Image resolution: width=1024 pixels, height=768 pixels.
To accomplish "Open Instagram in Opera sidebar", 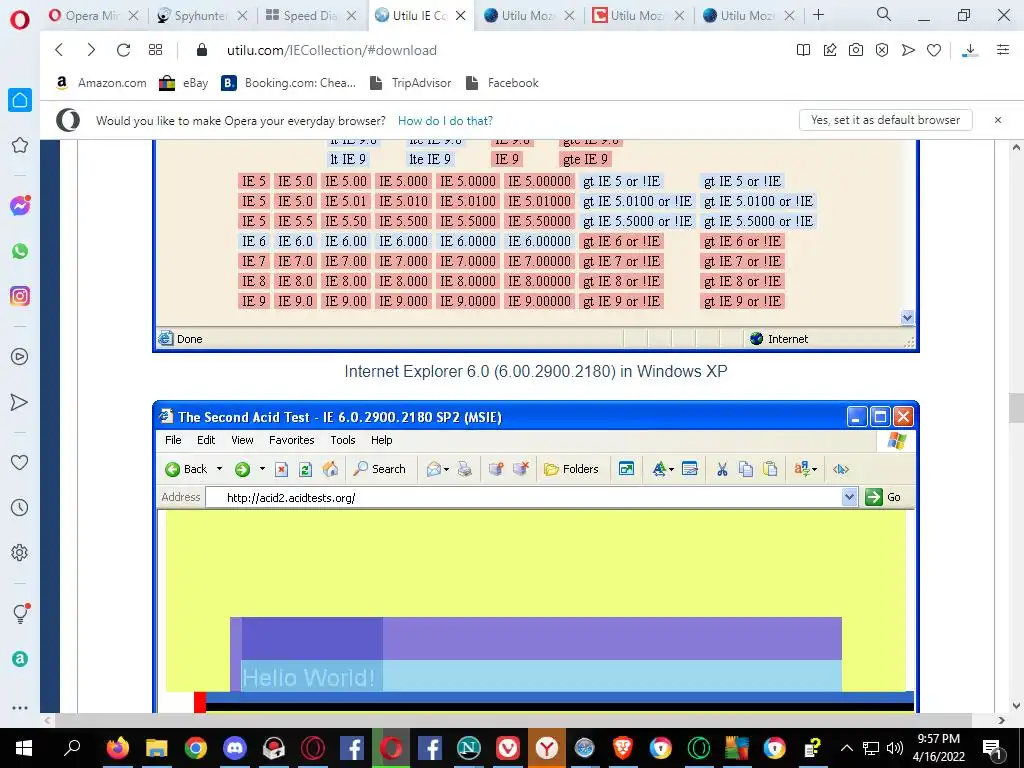I will point(20,296).
